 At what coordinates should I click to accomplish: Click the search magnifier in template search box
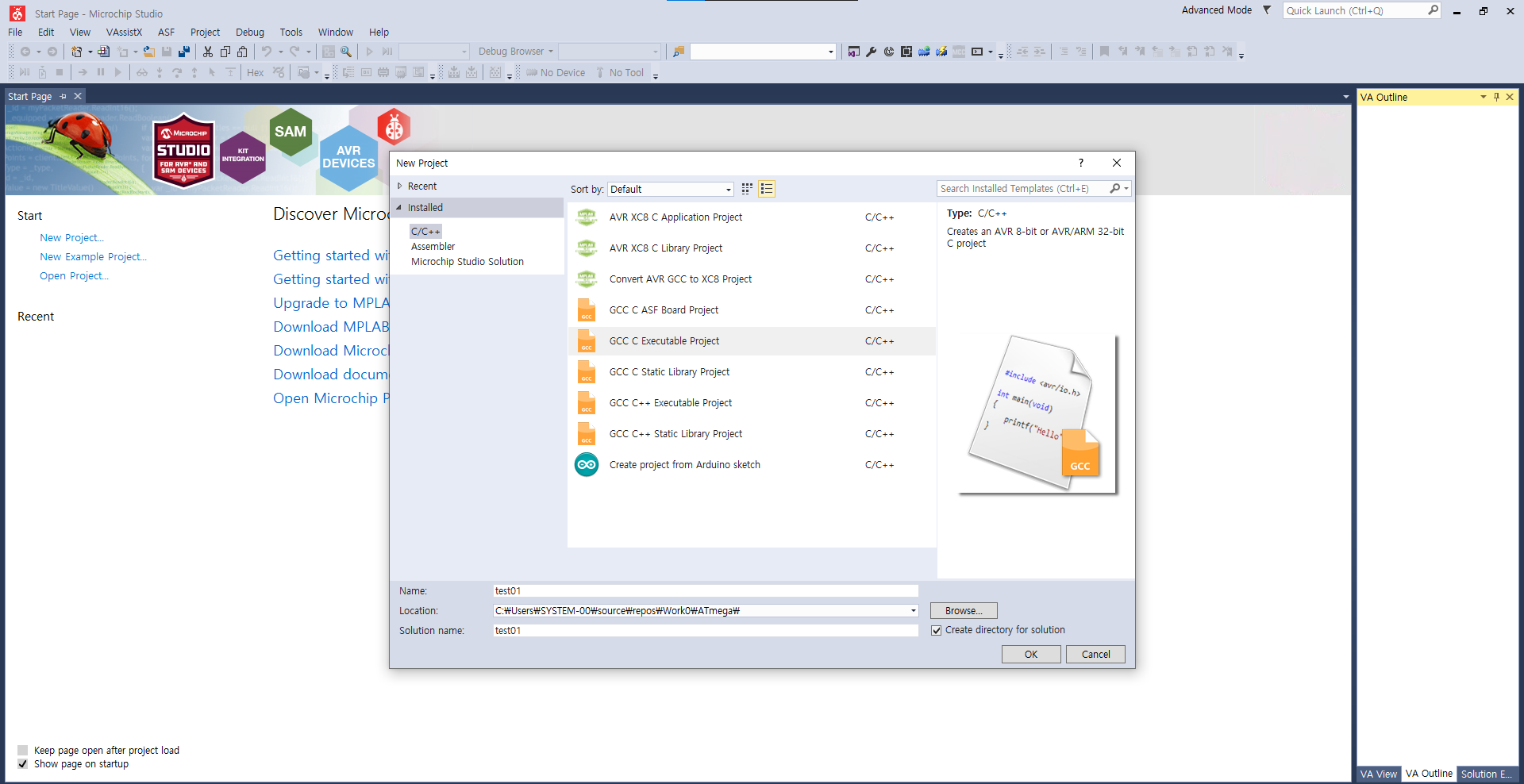pyautogui.click(x=1115, y=189)
